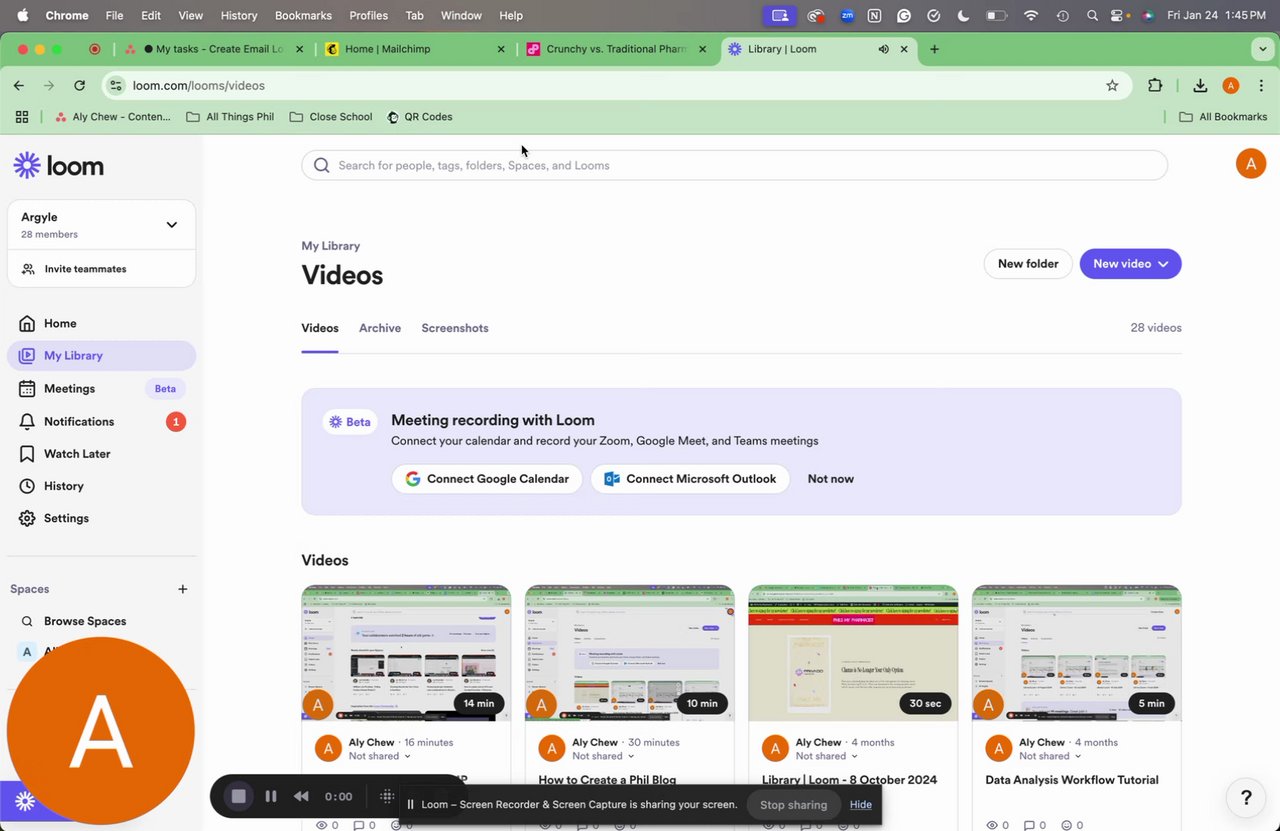Pause the Loom recording

[x=270, y=796]
